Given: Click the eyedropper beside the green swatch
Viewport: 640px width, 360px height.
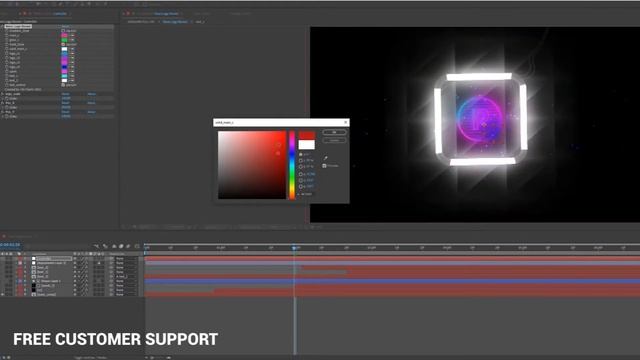Looking at the screenshot, I should tap(72, 40).
